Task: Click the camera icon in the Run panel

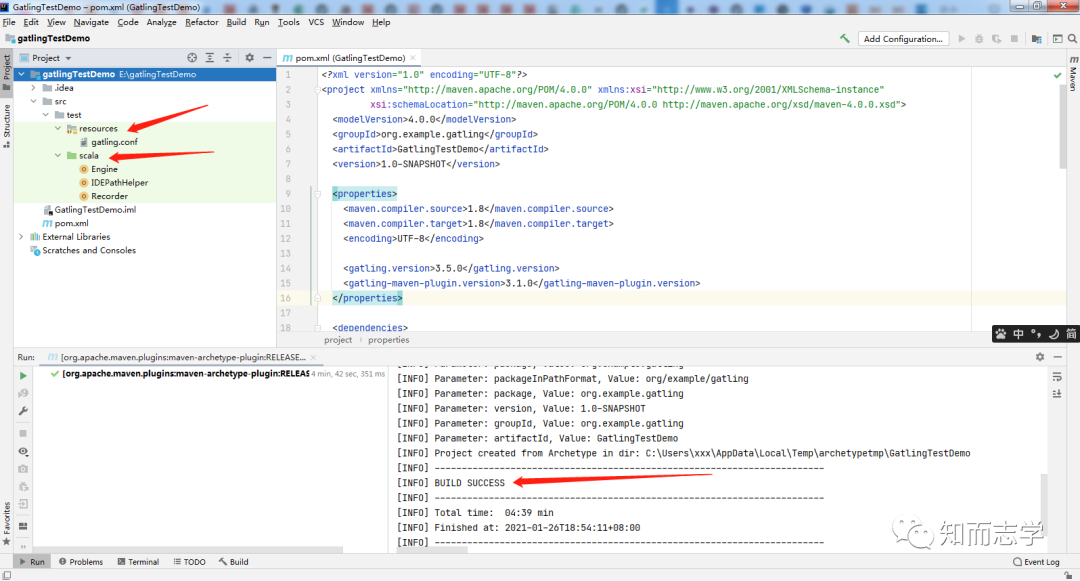Action: (23, 469)
